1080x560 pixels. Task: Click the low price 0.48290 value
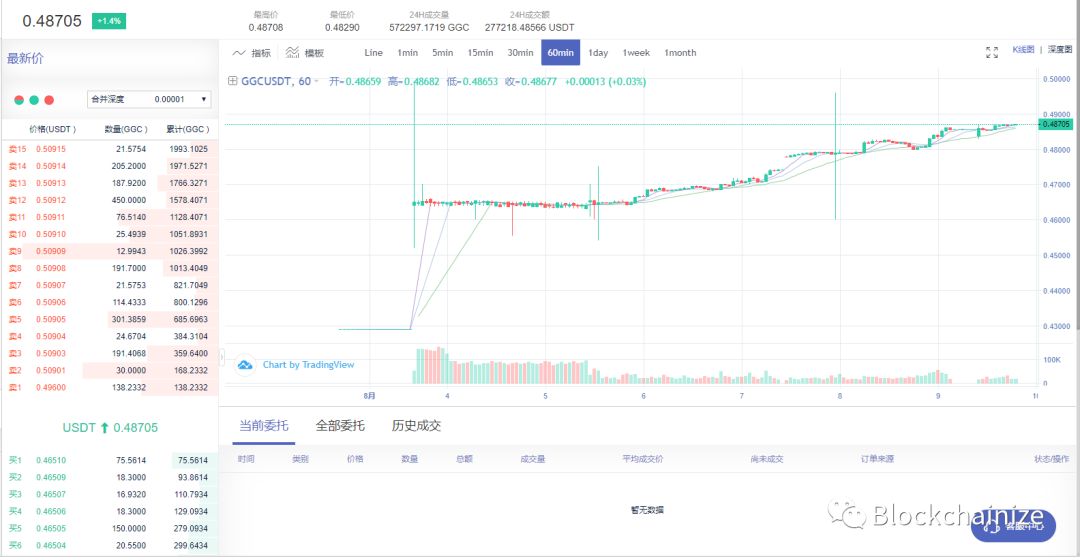[342, 28]
